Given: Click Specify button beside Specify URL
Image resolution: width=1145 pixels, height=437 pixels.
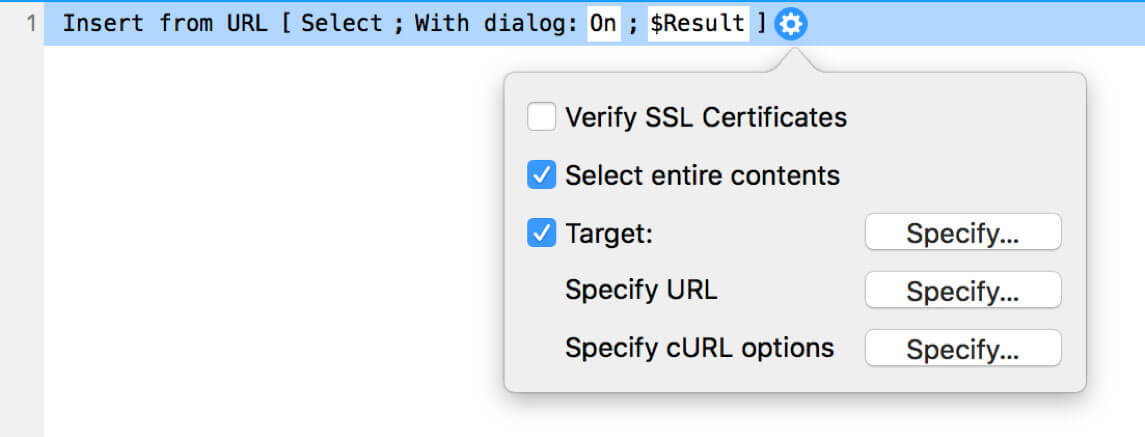Looking at the screenshot, I should point(962,291).
